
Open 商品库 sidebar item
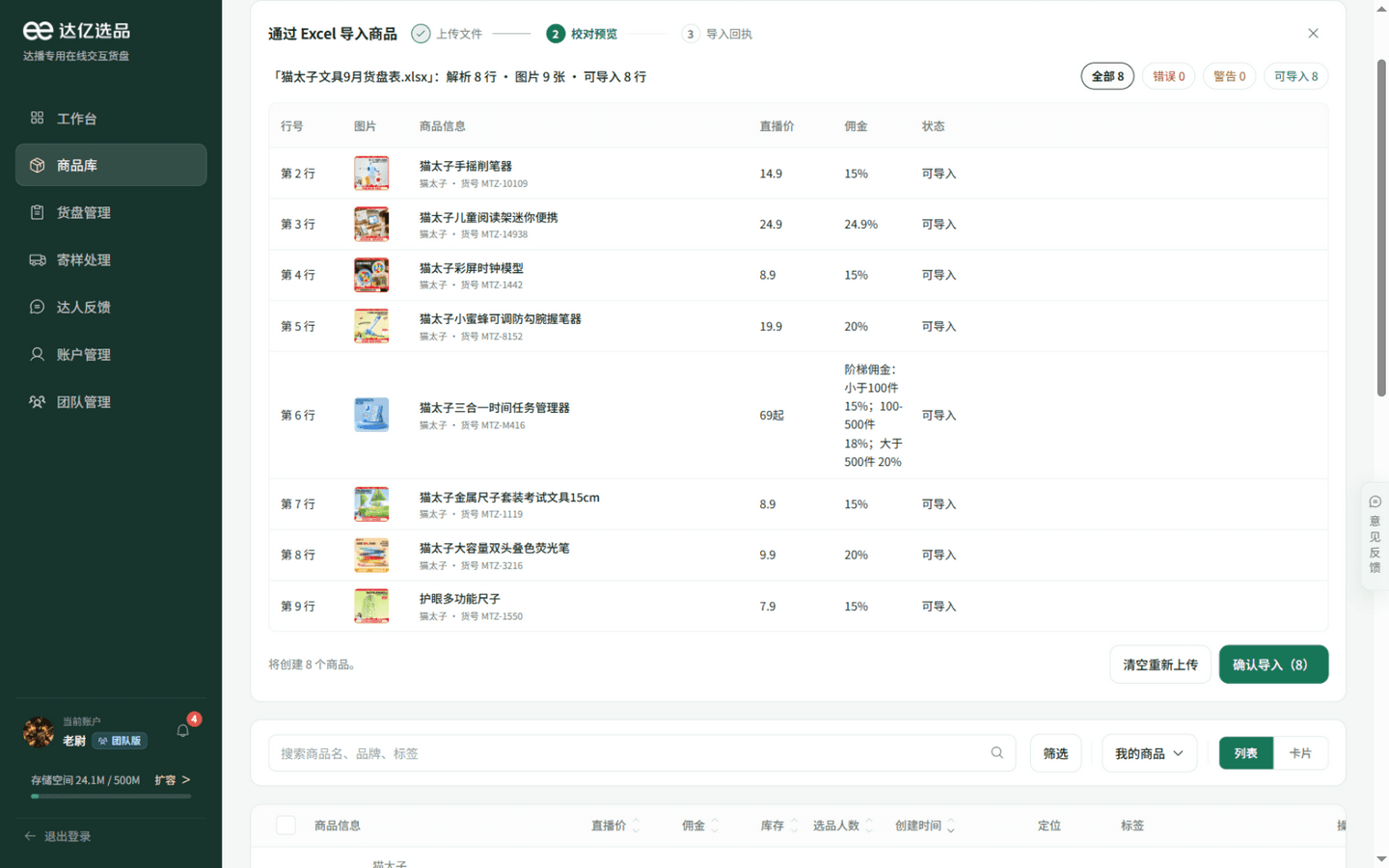(x=111, y=165)
